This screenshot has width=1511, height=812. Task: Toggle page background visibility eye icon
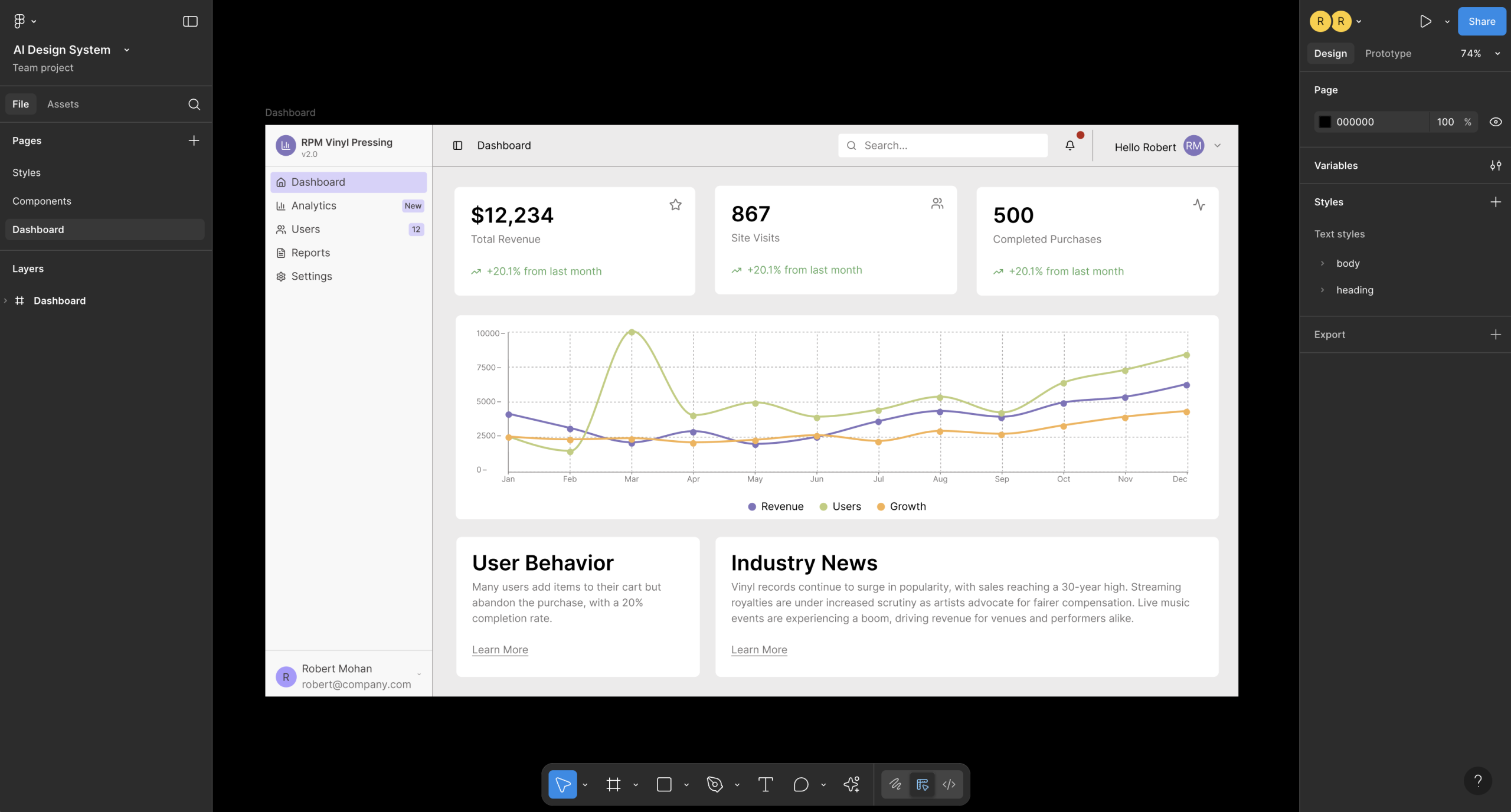(1495, 122)
